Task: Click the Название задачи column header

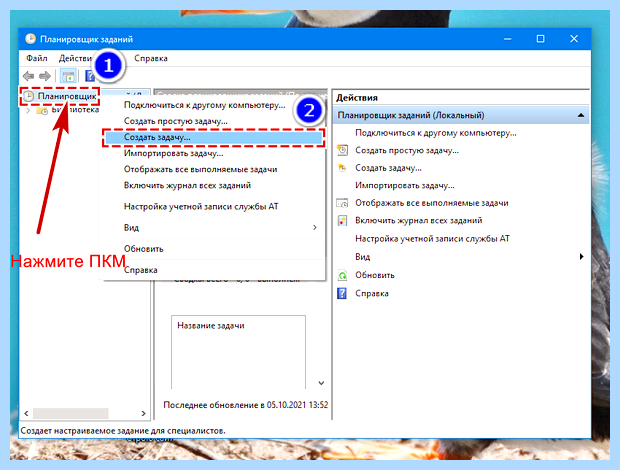Action: pos(211,326)
